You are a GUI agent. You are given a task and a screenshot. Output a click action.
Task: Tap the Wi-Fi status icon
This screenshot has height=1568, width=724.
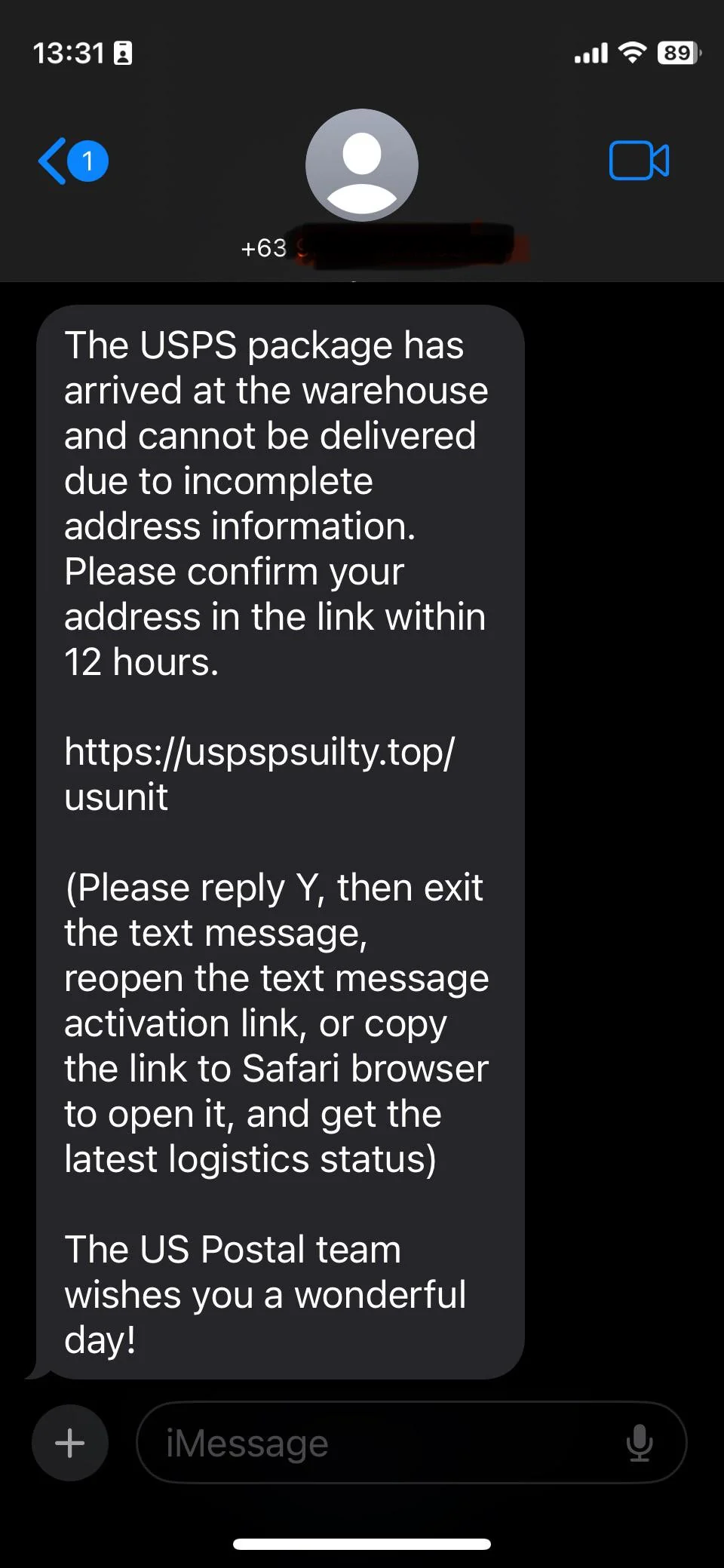(632, 52)
